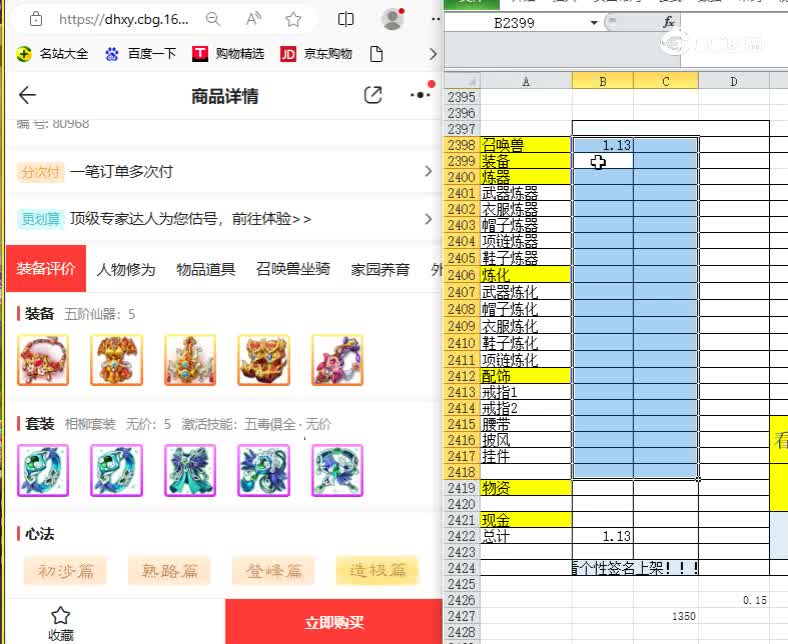Open the share icon beside 商品详情
This screenshot has width=788, height=644.
[x=372, y=95]
